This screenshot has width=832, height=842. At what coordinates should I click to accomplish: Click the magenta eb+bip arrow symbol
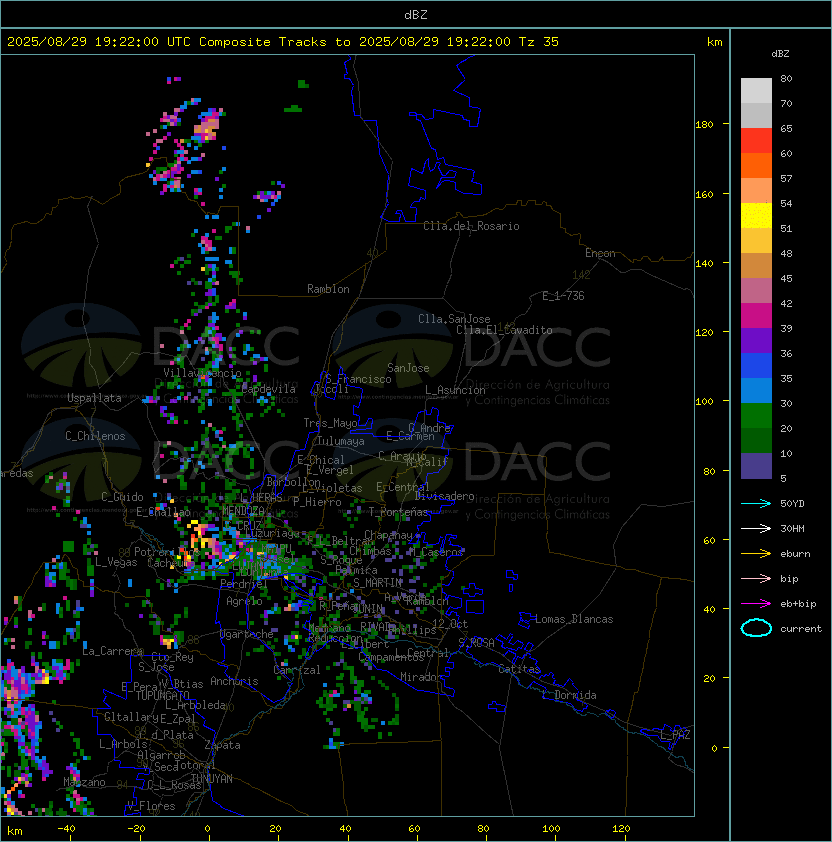point(756,604)
